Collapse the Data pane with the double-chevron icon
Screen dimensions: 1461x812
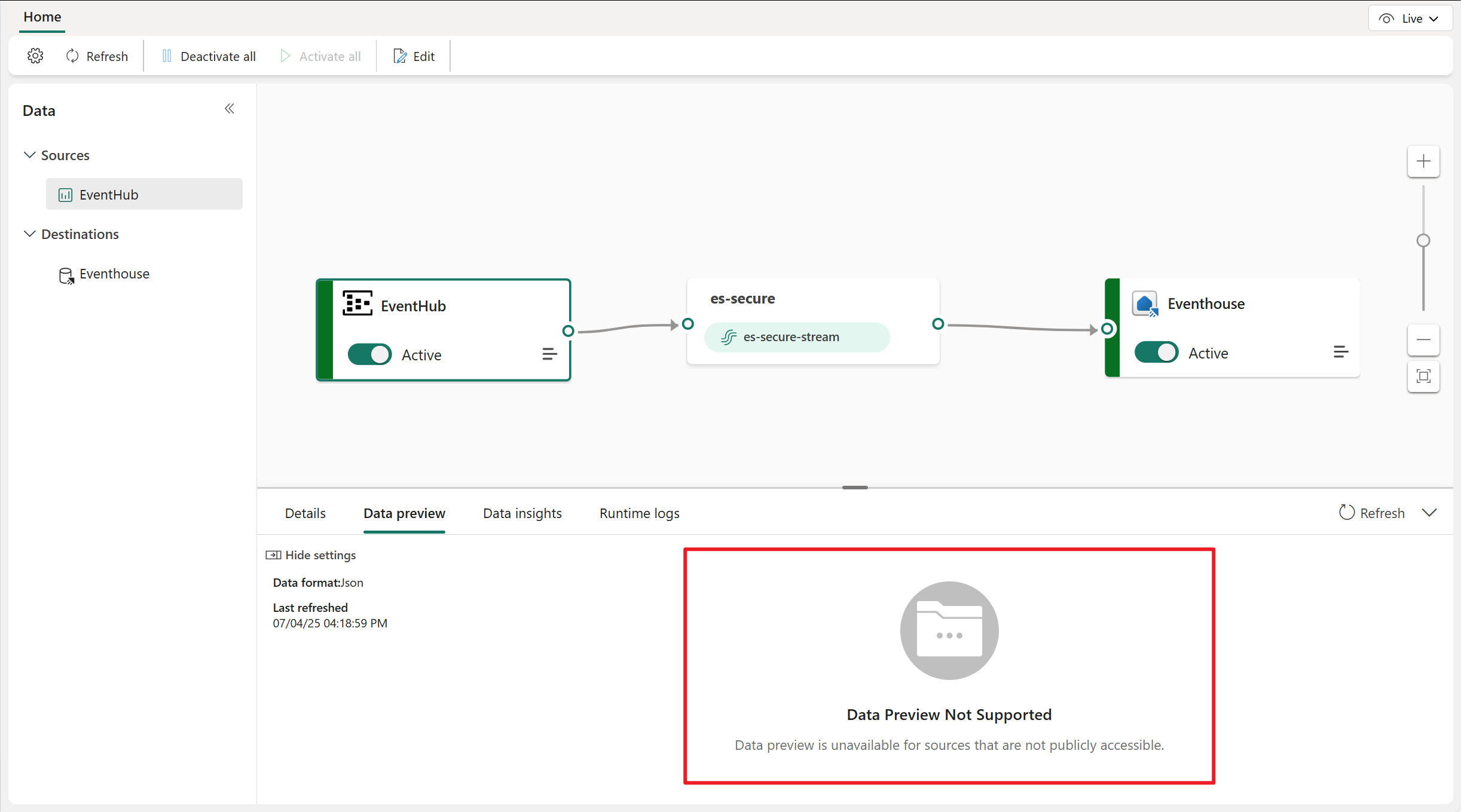(x=230, y=109)
